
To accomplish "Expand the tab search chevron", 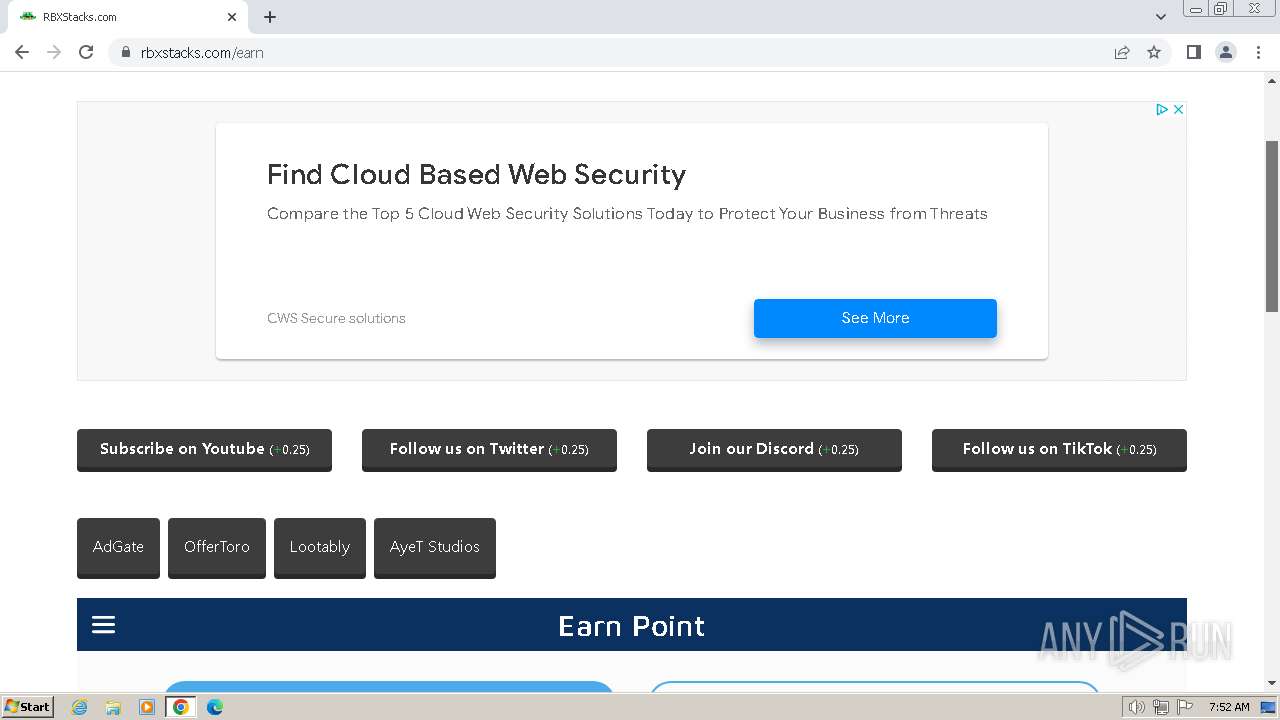I will click(x=1161, y=17).
